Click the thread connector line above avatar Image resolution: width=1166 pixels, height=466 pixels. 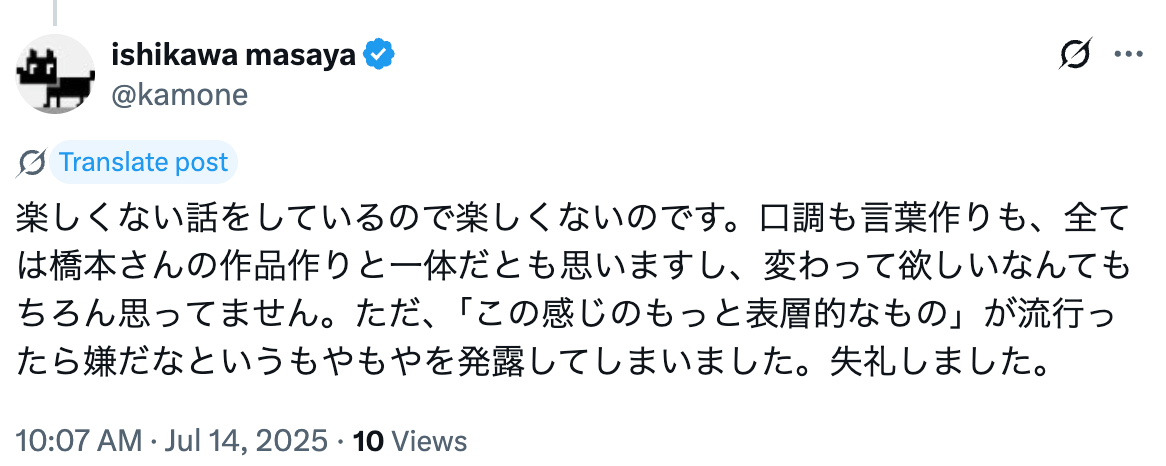point(57,10)
